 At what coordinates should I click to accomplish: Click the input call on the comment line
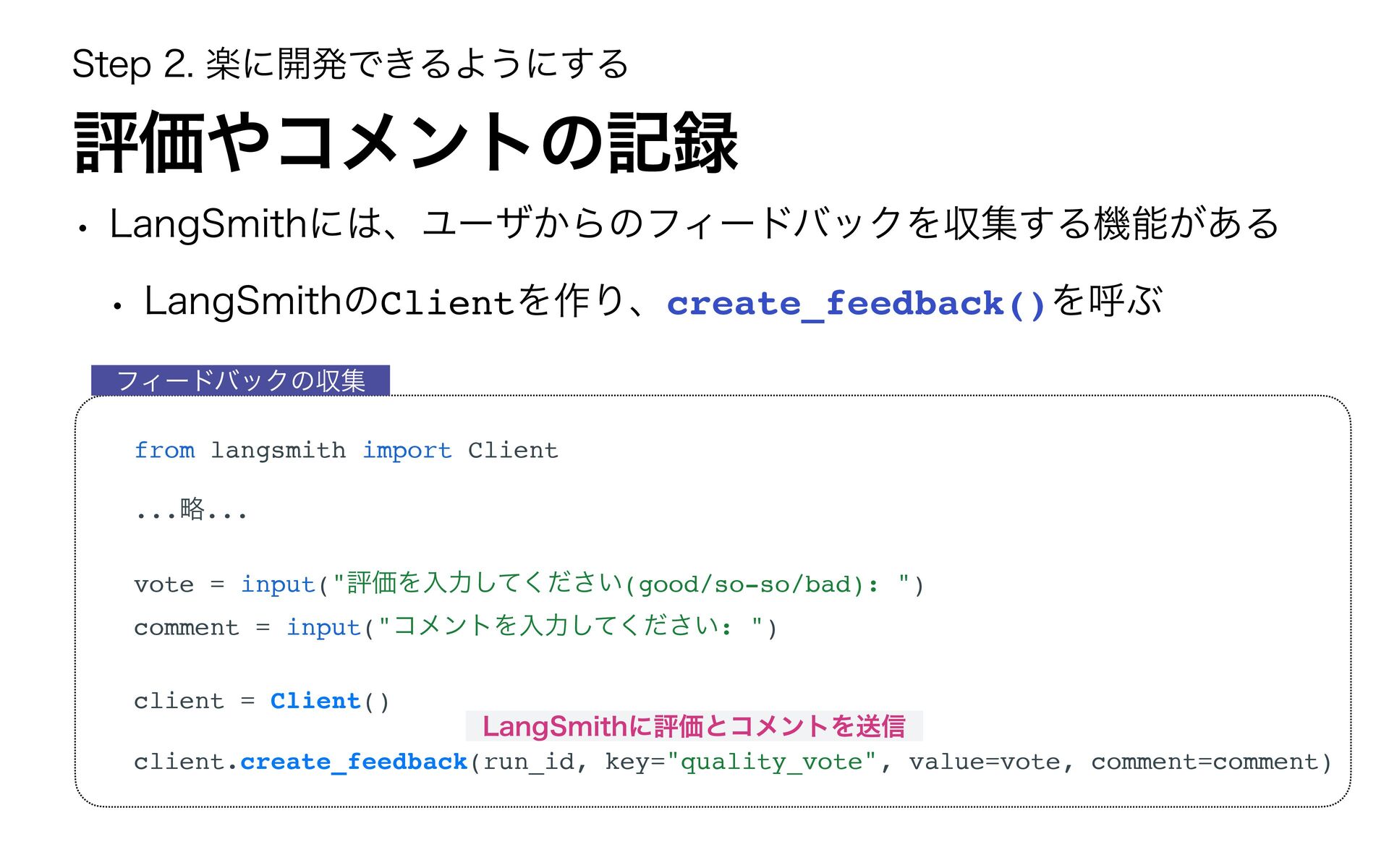323,627
